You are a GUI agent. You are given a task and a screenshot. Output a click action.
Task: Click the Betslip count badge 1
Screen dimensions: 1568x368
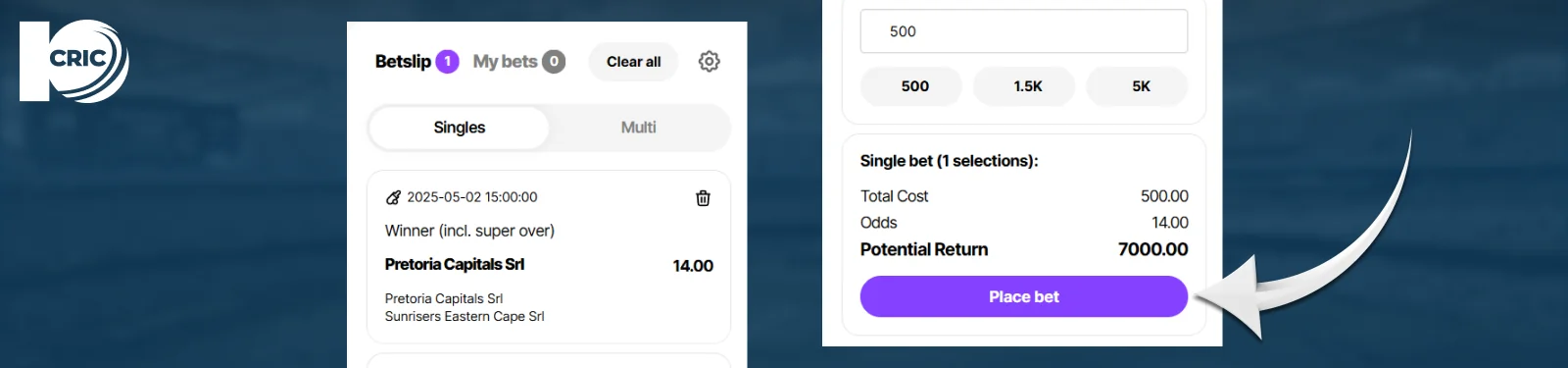click(x=447, y=62)
